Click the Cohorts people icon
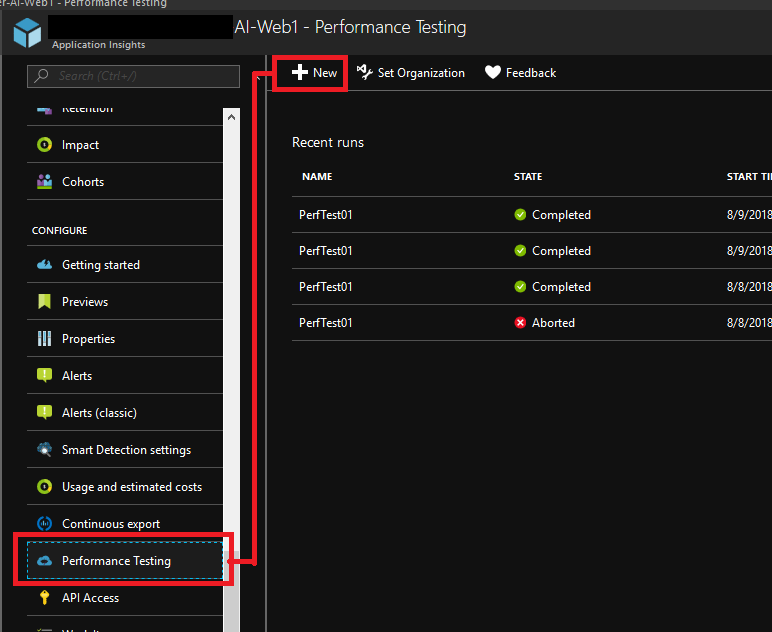 pyautogui.click(x=44, y=182)
